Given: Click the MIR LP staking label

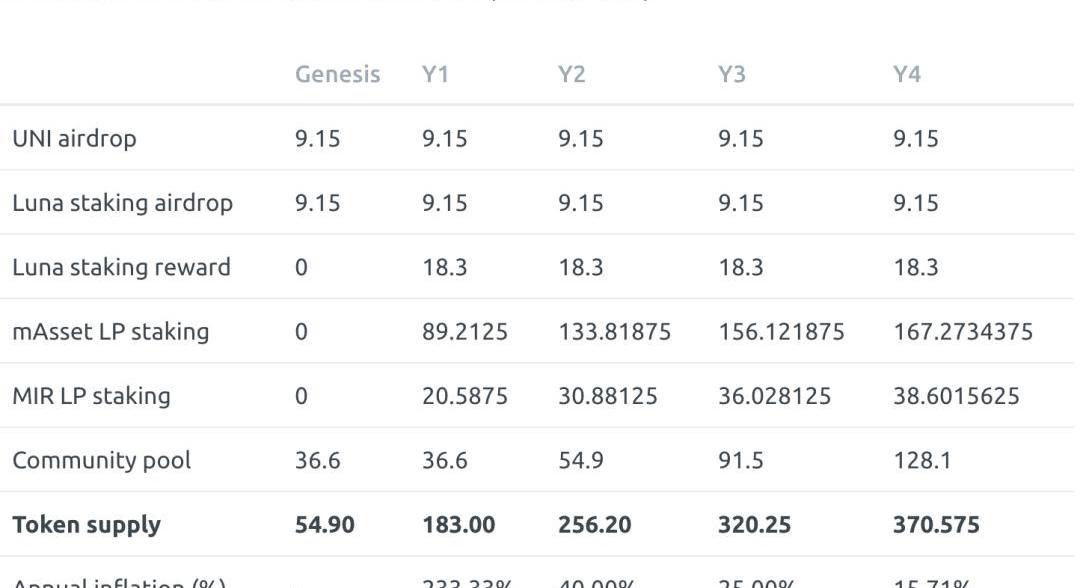Looking at the screenshot, I should (91, 396).
